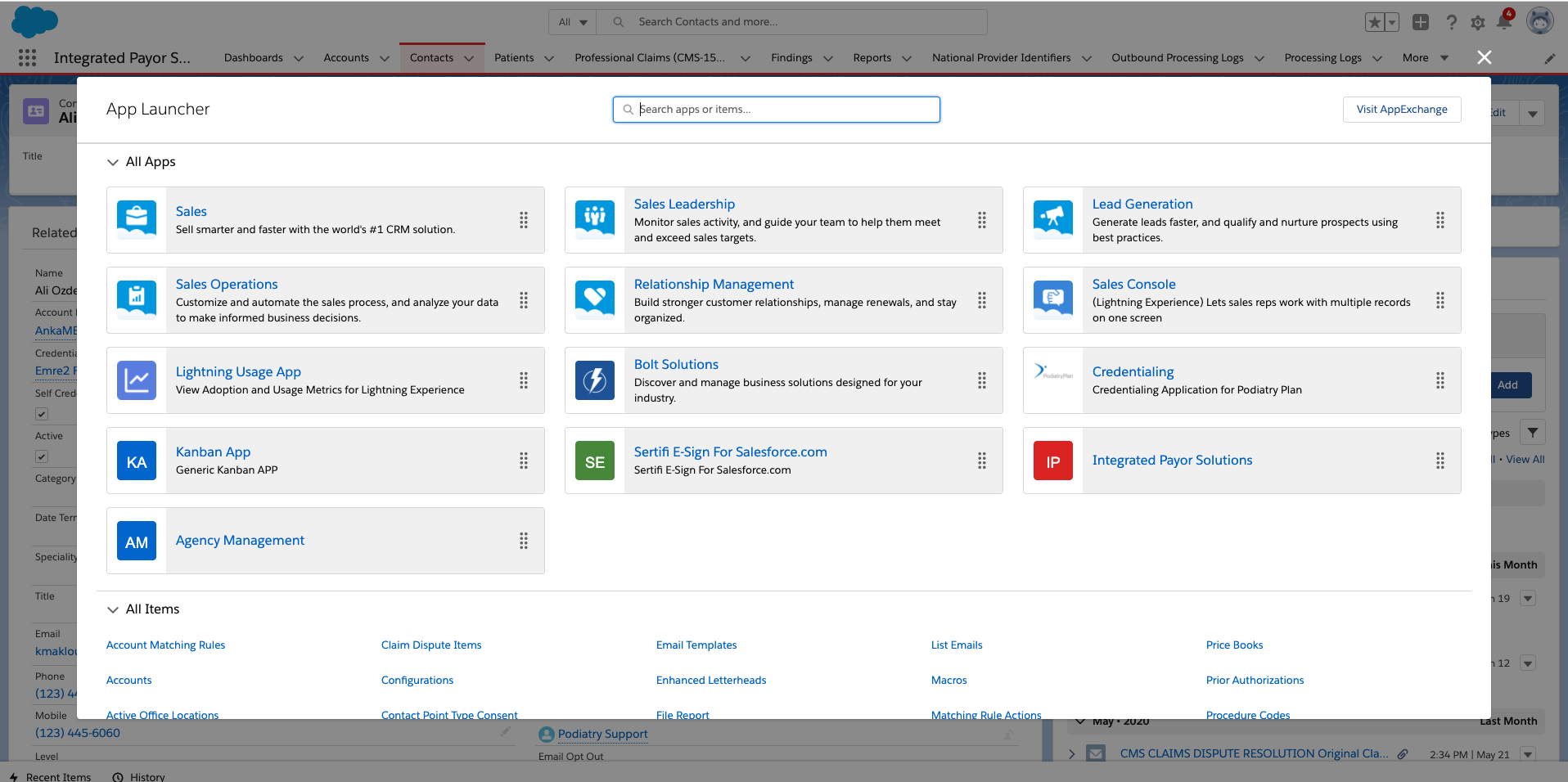Open the Sales Operations app icon
The height and width of the screenshot is (782, 1568).
137,300
